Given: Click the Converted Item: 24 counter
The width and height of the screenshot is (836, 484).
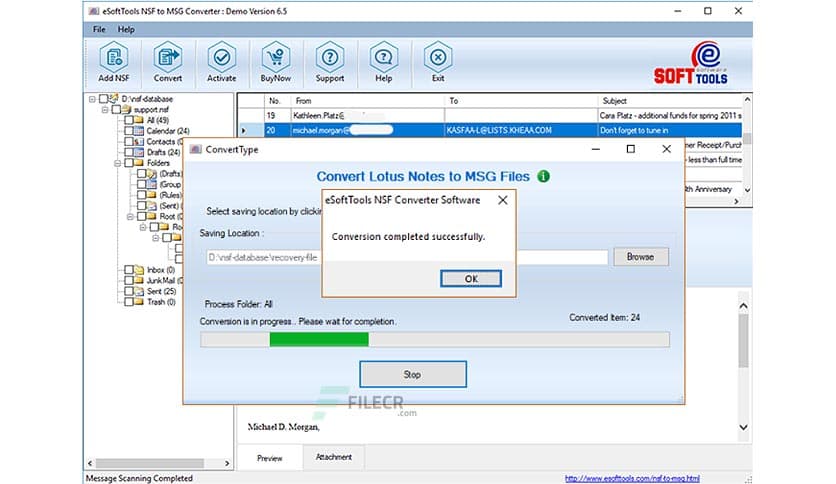Looking at the screenshot, I should click(604, 317).
